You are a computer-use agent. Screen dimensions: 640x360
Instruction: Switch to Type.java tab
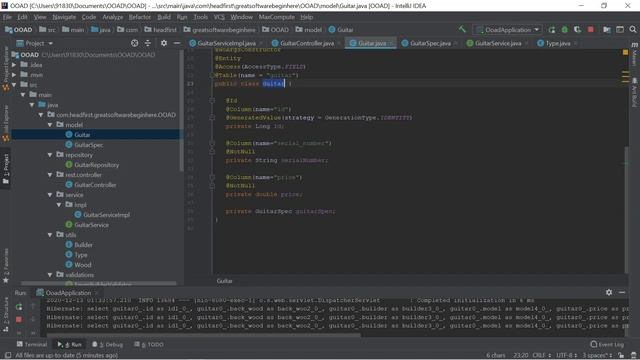(558, 43)
